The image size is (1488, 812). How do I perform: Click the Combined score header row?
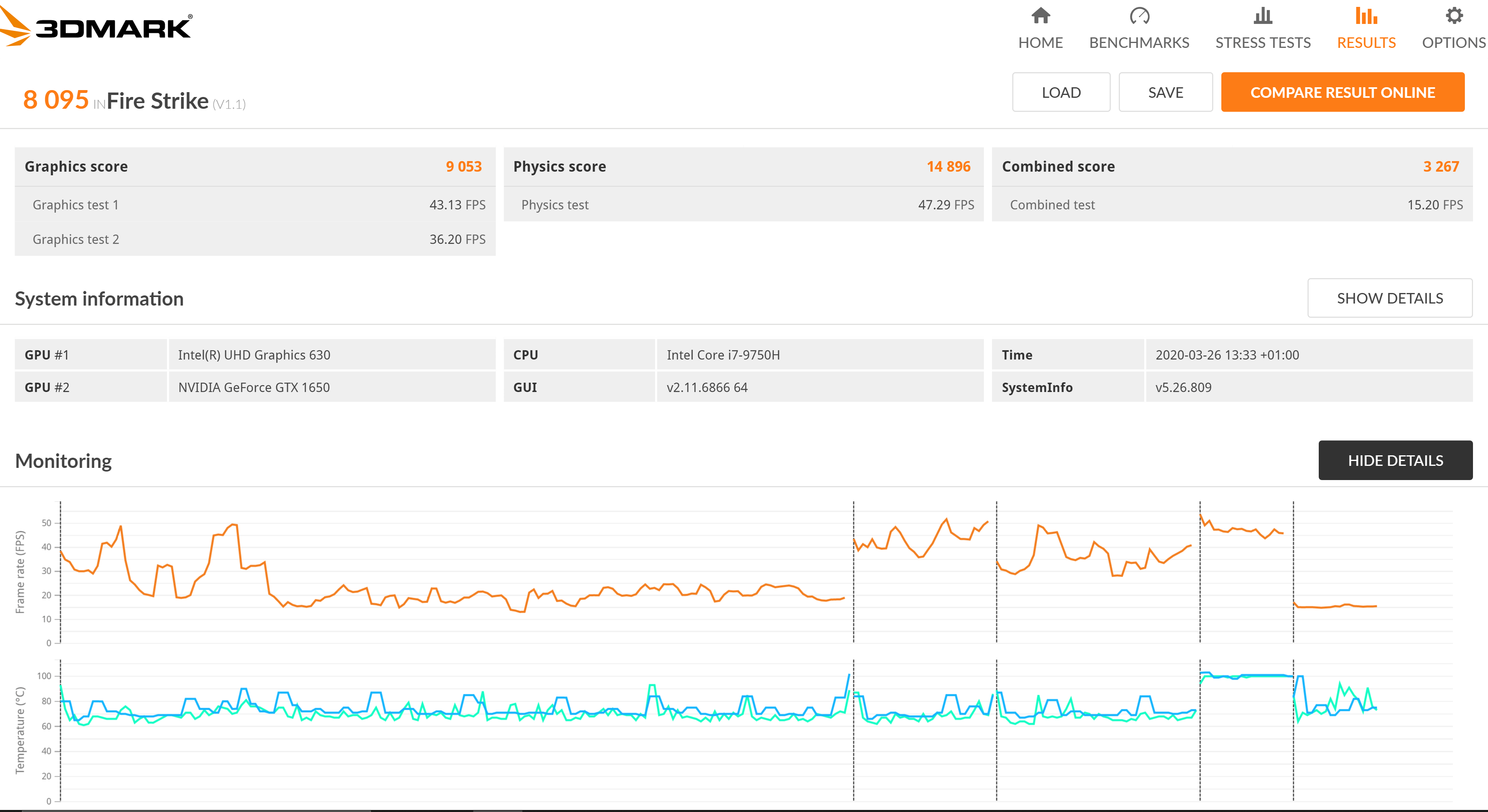[x=1231, y=166]
